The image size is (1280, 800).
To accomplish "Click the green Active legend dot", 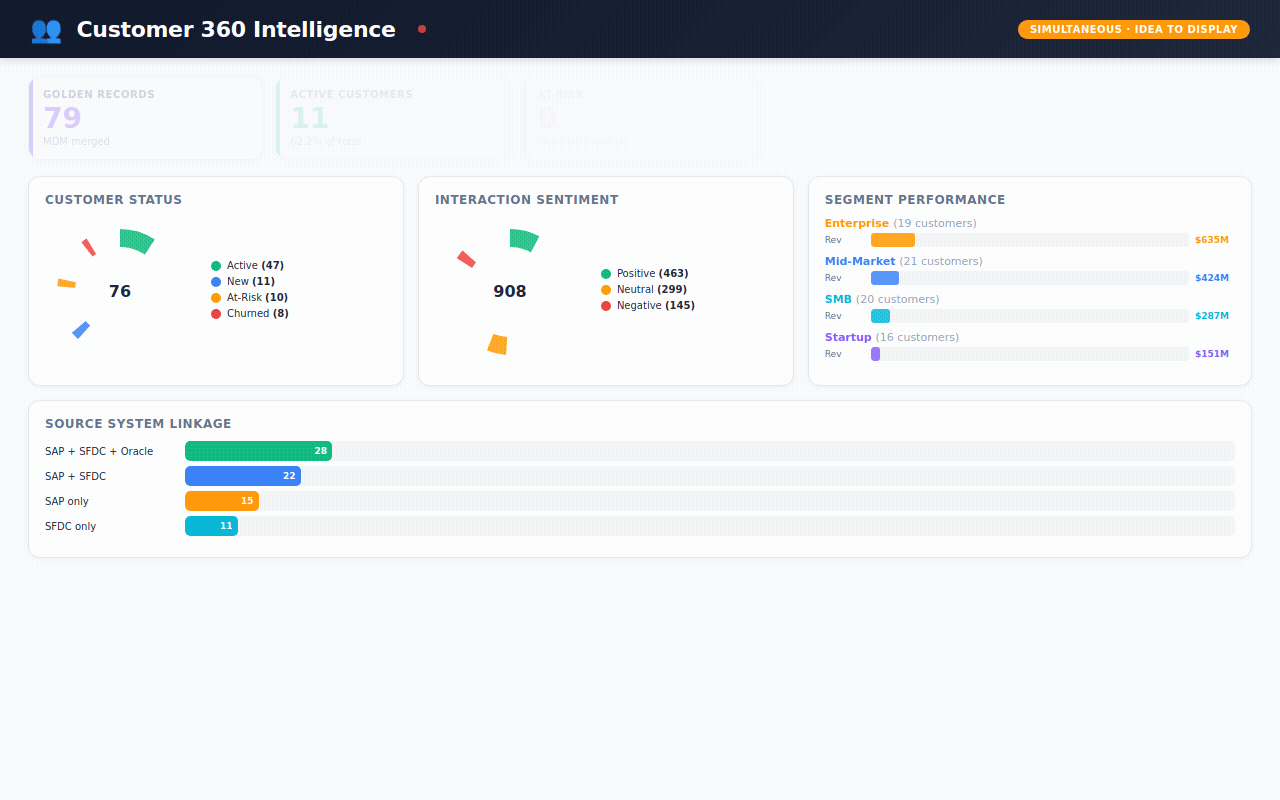I will click(x=216, y=266).
